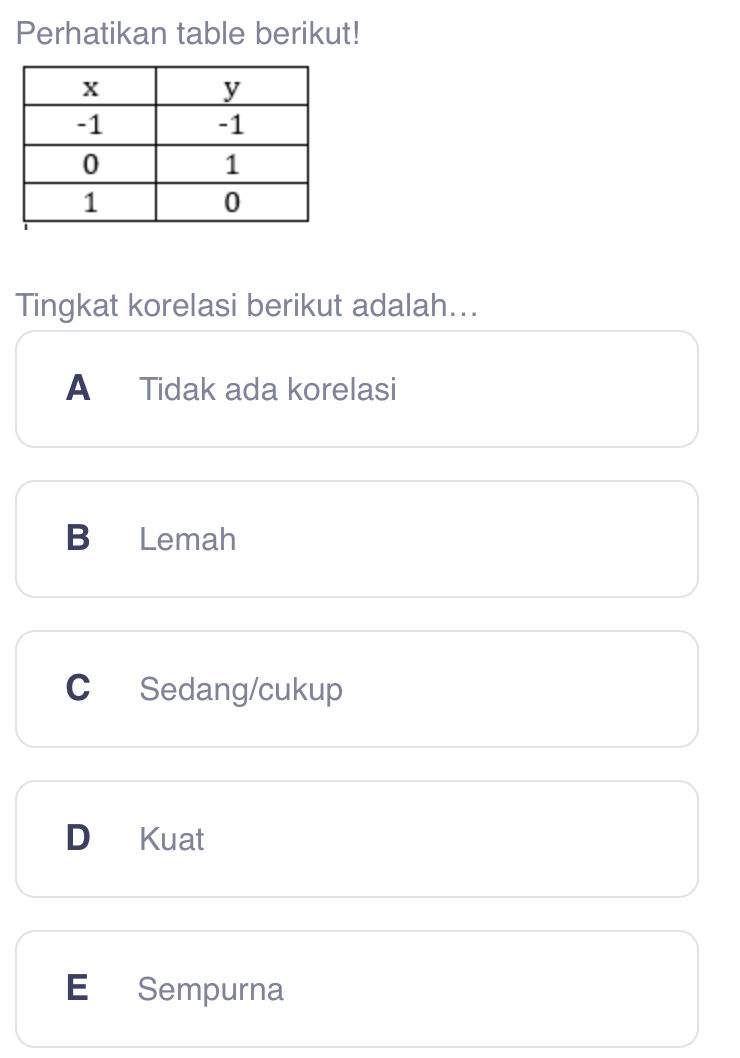
Task: Click the letter C in the third option
Action: (x=78, y=689)
